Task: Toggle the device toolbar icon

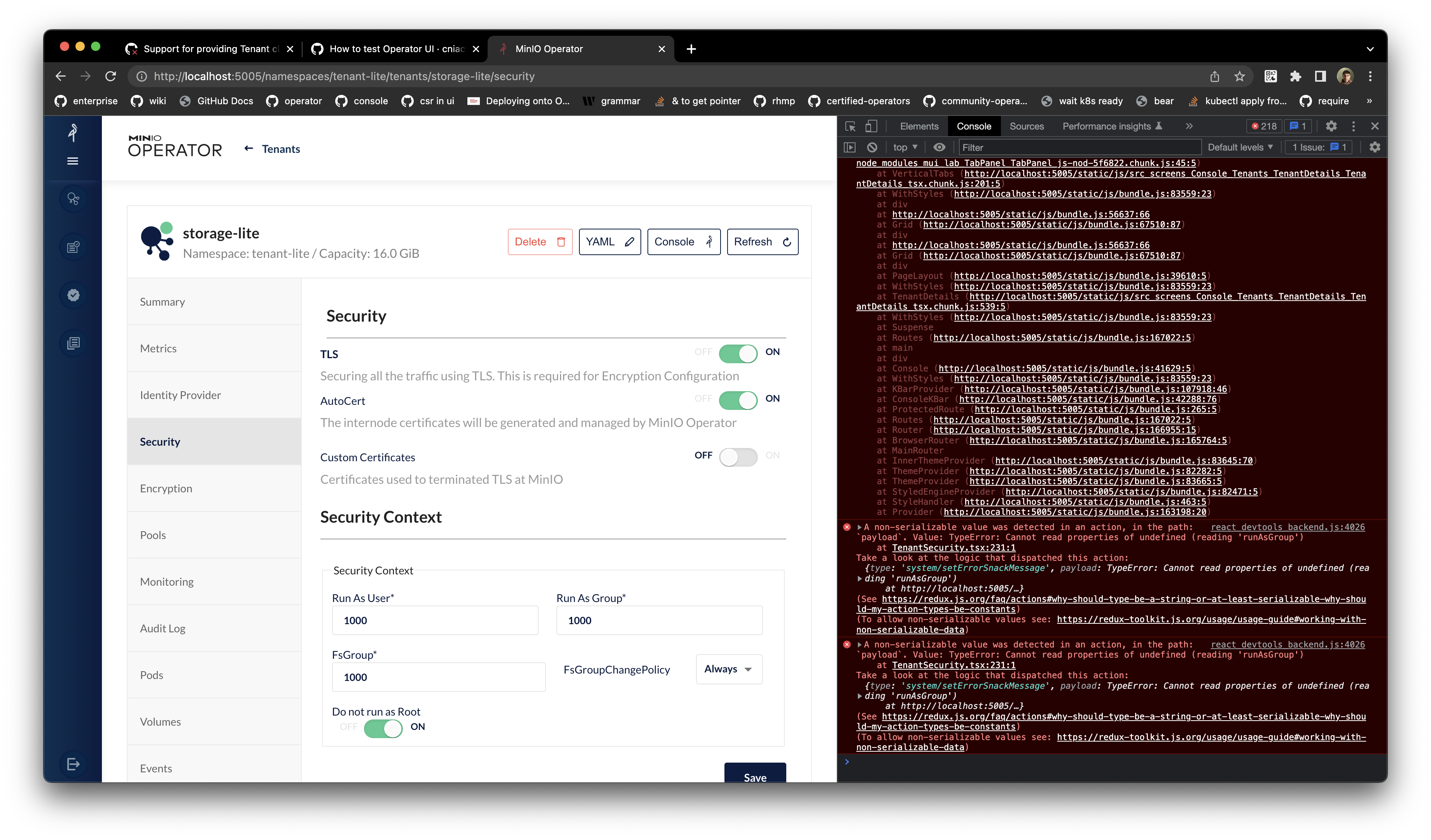Action: click(871, 126)
